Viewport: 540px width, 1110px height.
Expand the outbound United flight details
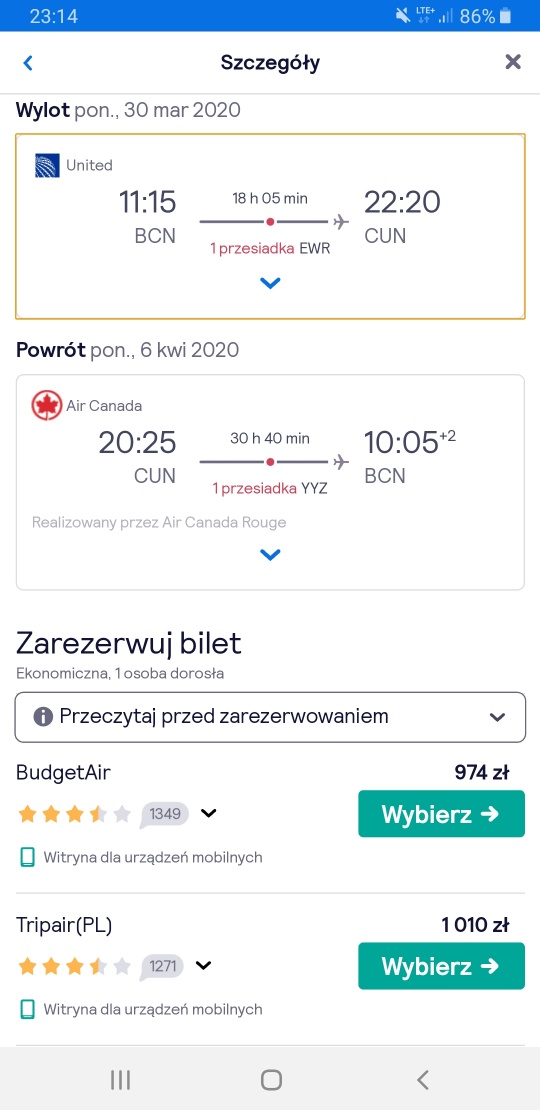tap(270, 284)
